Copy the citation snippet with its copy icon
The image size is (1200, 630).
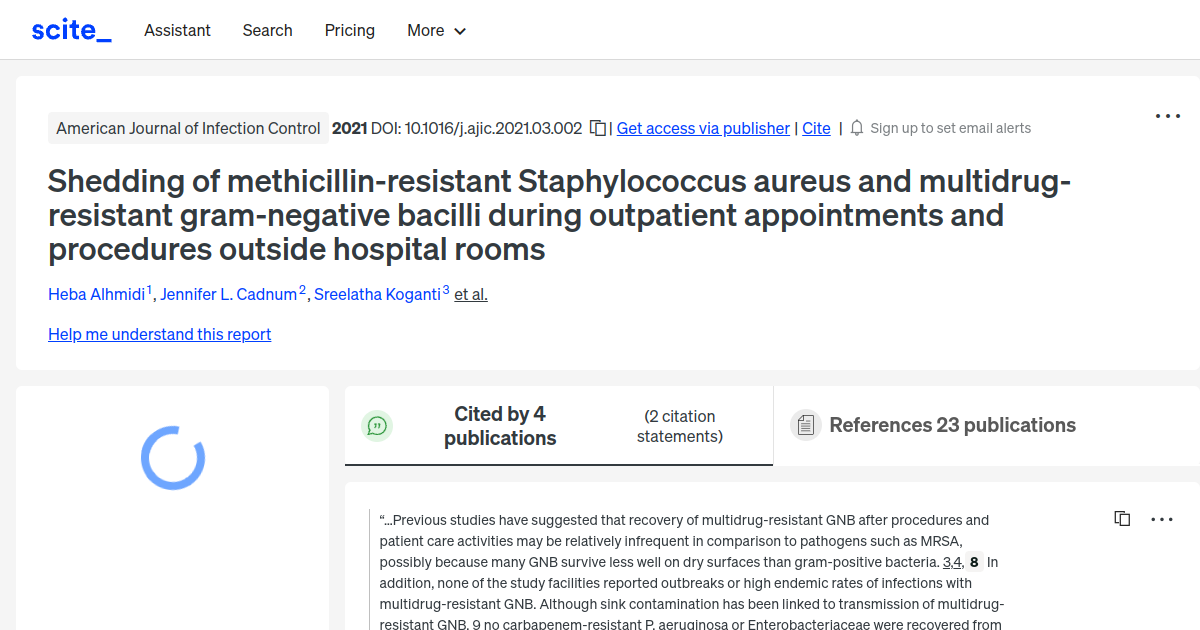click(1122, 518)
